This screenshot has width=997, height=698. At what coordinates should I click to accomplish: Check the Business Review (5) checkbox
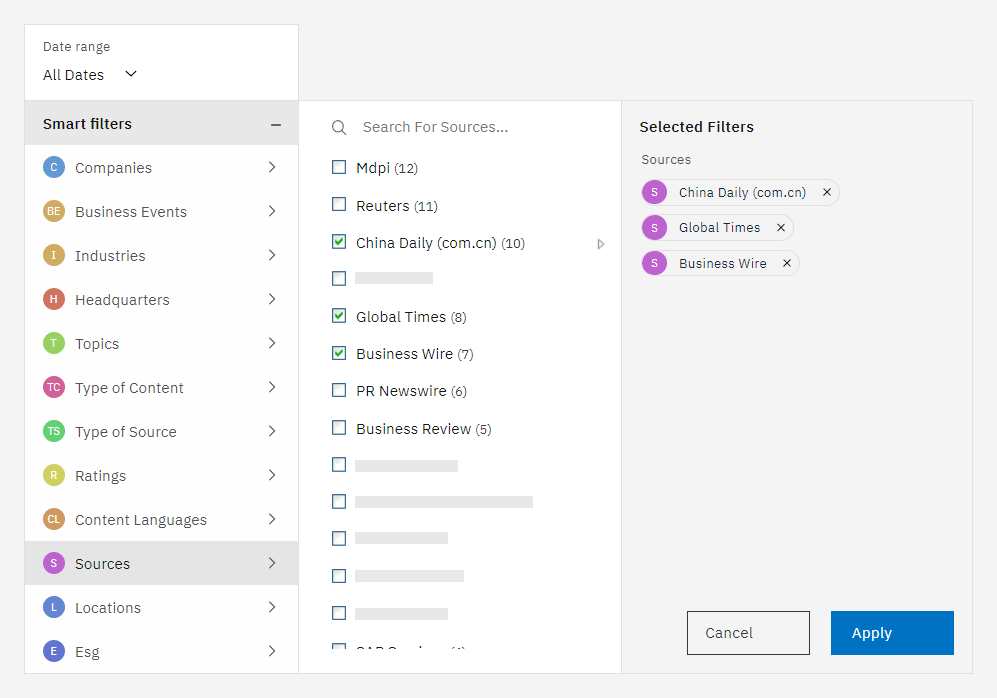[x=339, y=428]
